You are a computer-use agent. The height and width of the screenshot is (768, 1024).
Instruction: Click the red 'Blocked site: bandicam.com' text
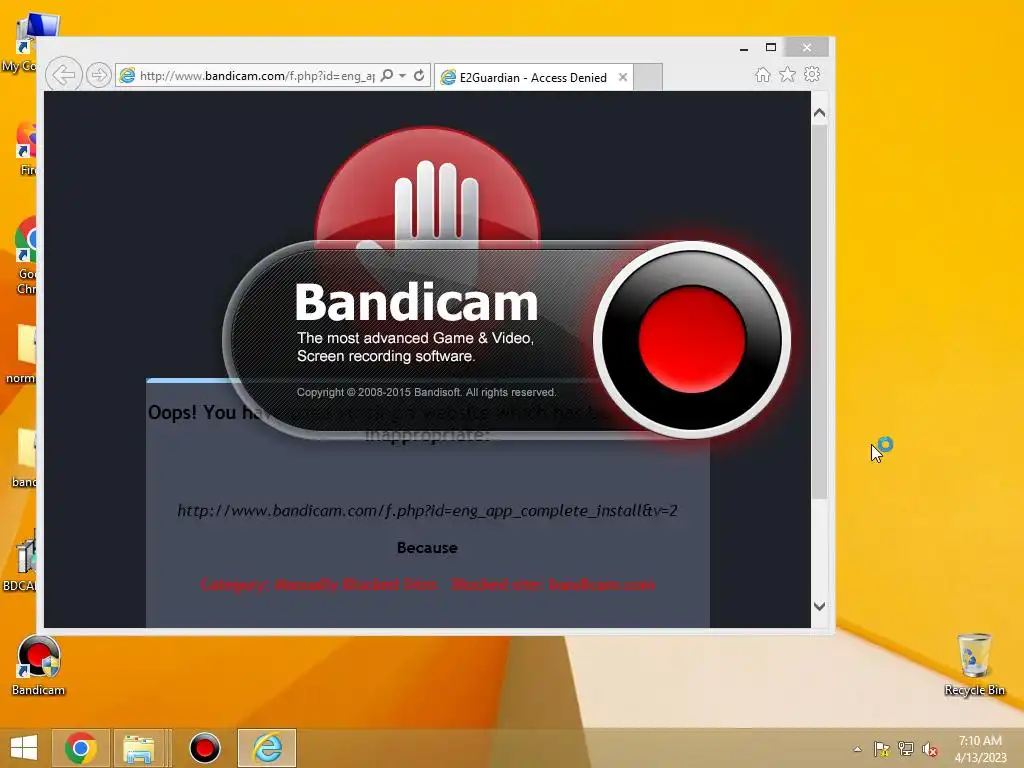[x=552, y=584]
